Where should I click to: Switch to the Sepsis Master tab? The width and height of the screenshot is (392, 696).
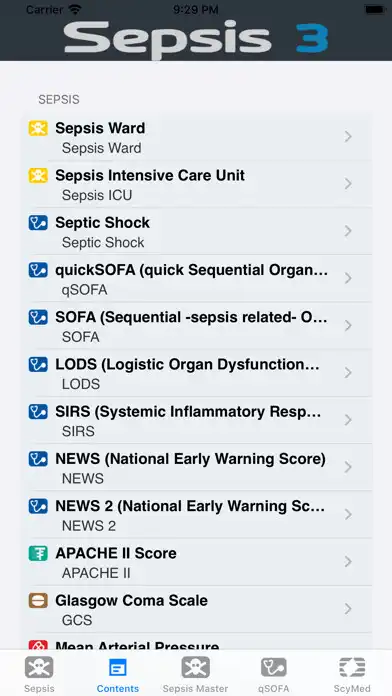[x=195, y=675]
